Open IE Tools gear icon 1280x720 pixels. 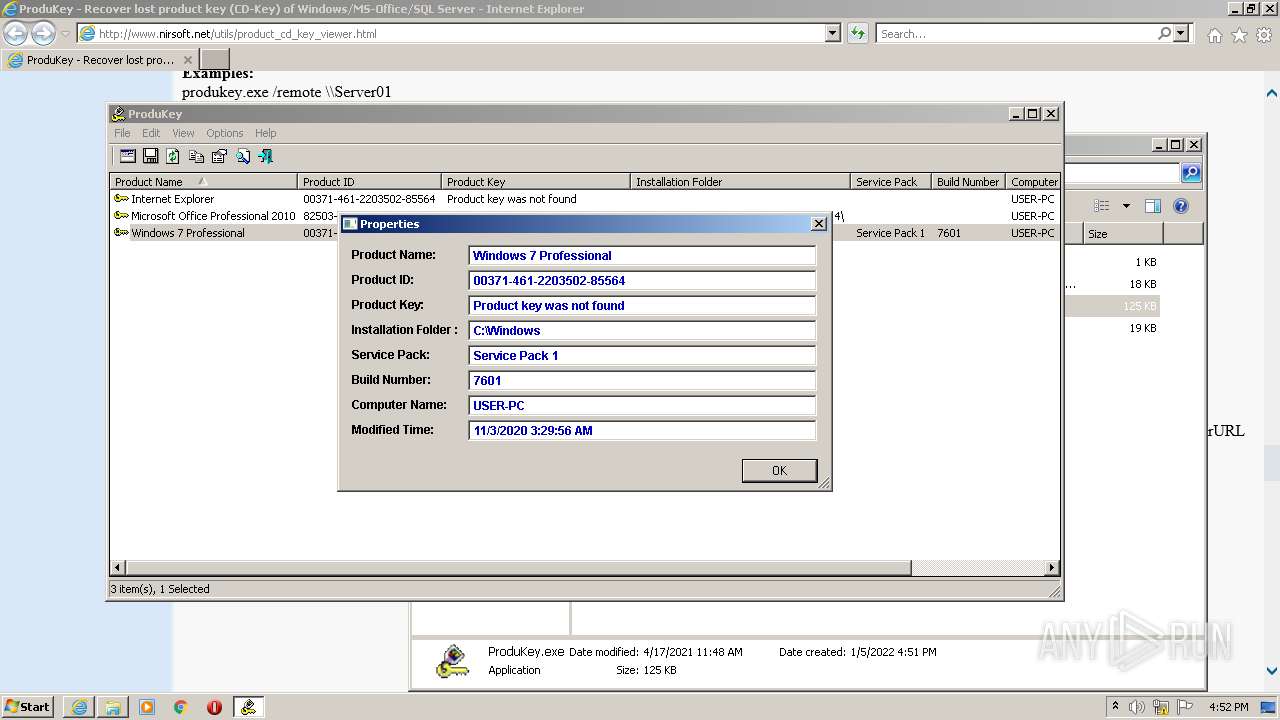1264,35
